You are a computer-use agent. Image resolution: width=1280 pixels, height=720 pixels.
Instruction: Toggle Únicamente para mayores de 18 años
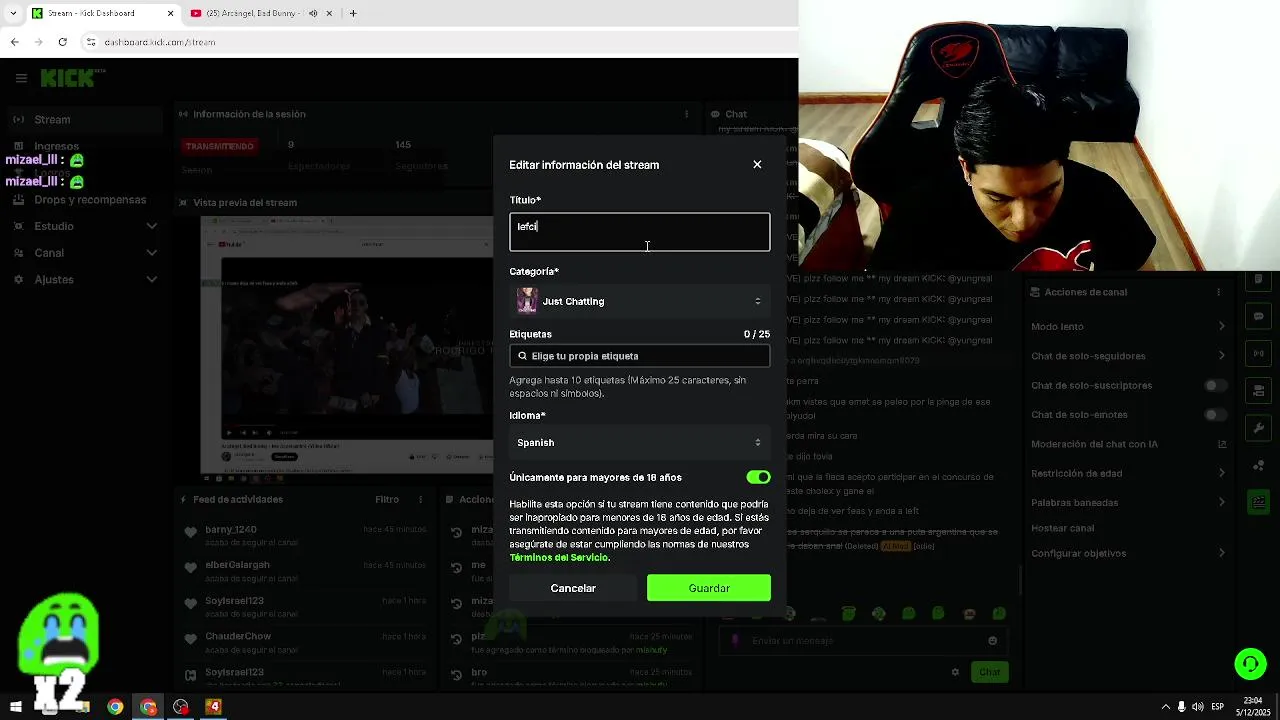point(758,478)
